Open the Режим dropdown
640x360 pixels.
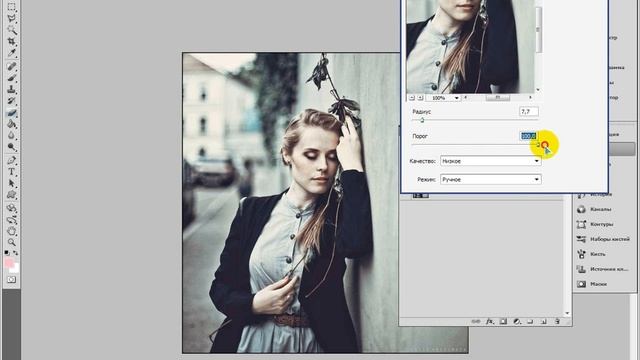point(491,180)
